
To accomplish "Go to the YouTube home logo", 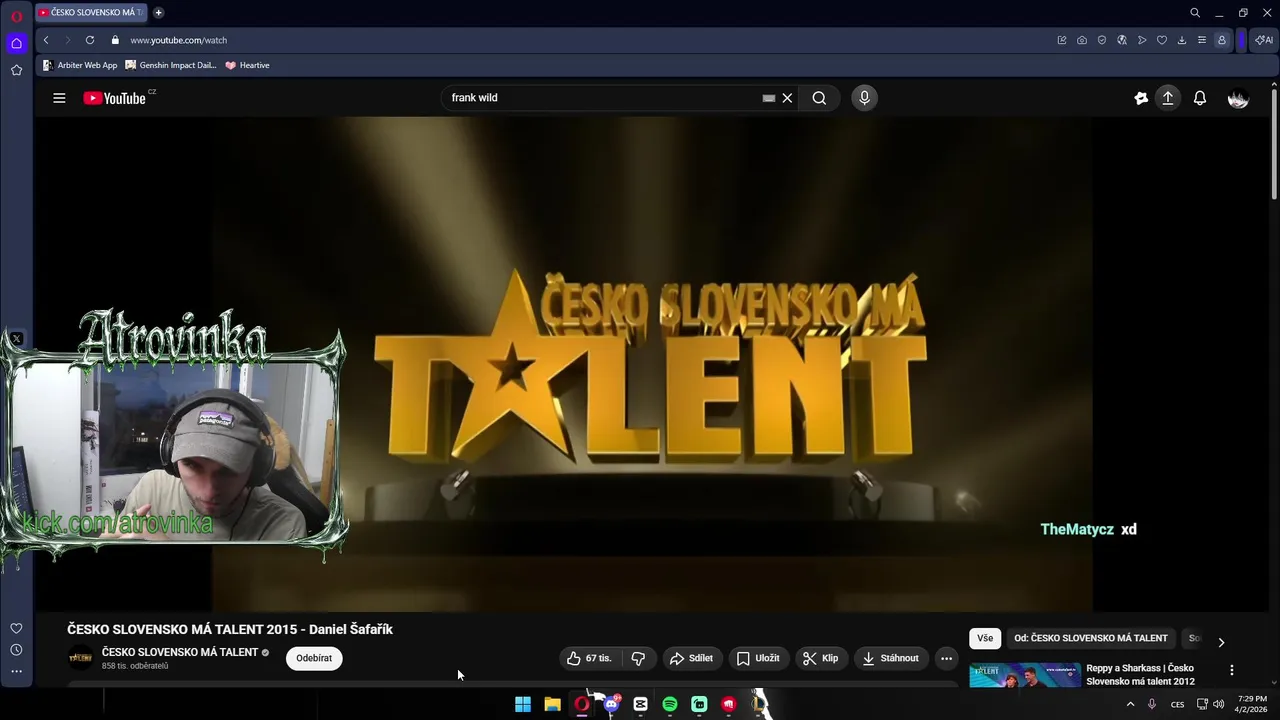I will coord(114,98).
